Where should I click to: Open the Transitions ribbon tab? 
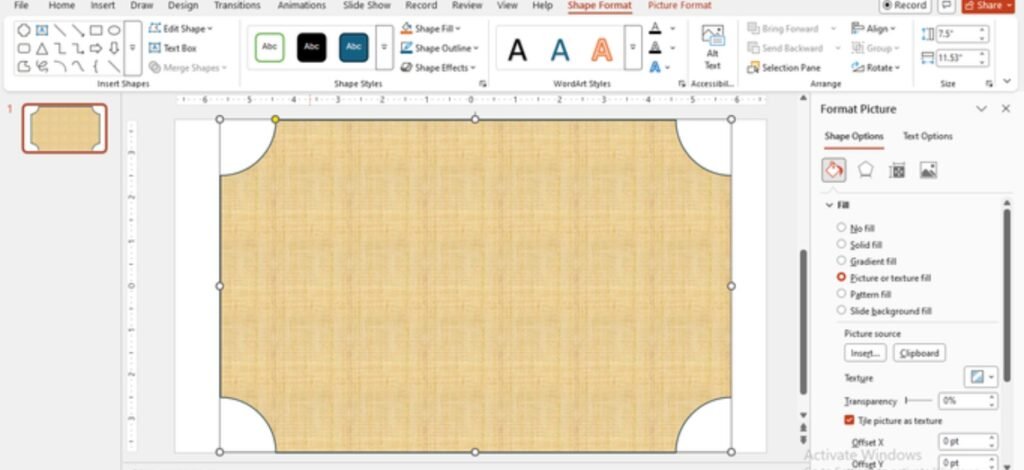237,5
